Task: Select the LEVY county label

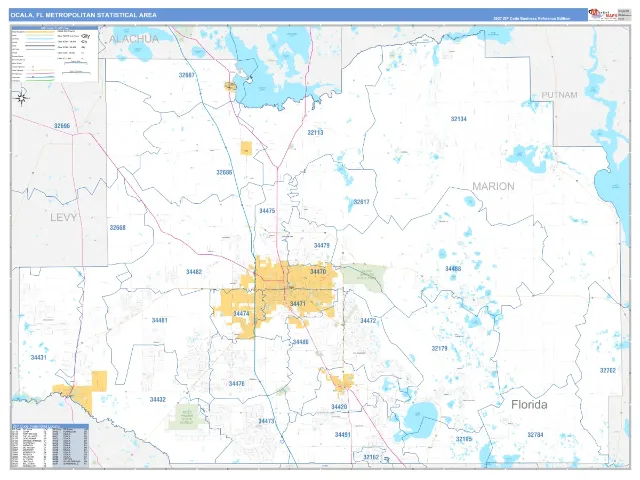Action: pyautogui.click(x=64, y=217)
